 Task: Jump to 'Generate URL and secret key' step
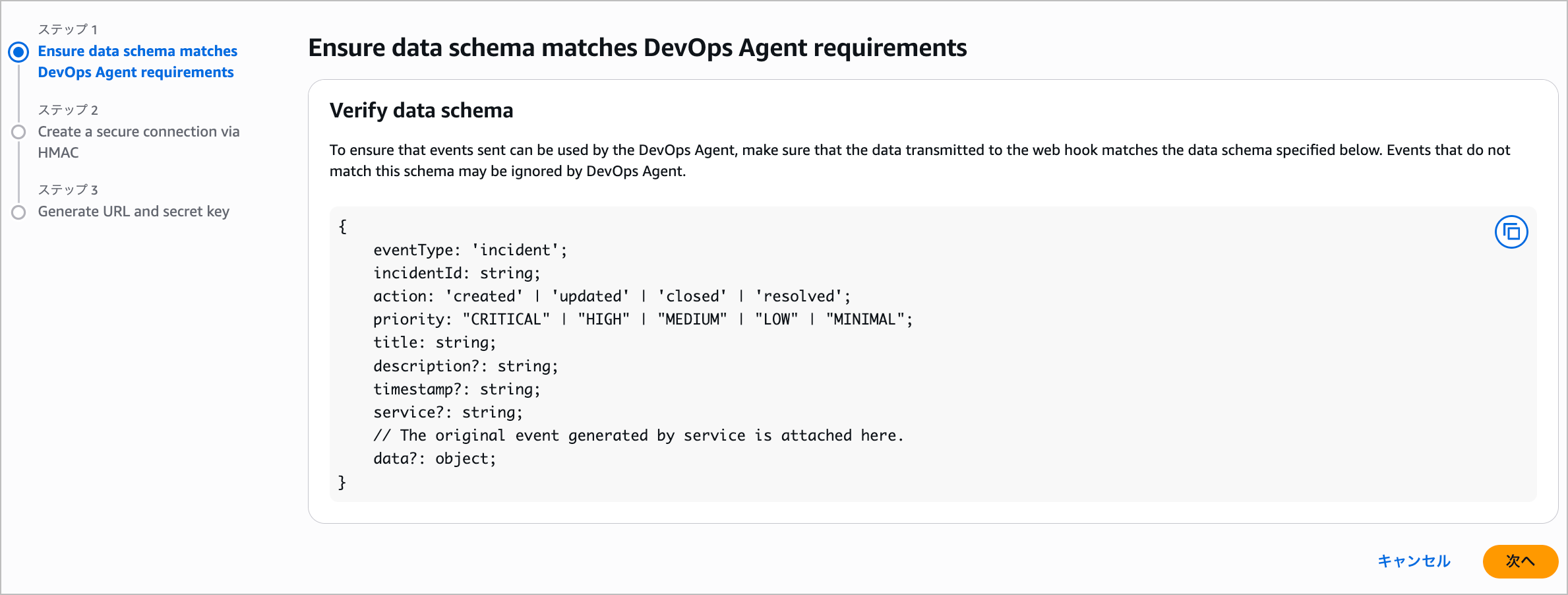133,212
